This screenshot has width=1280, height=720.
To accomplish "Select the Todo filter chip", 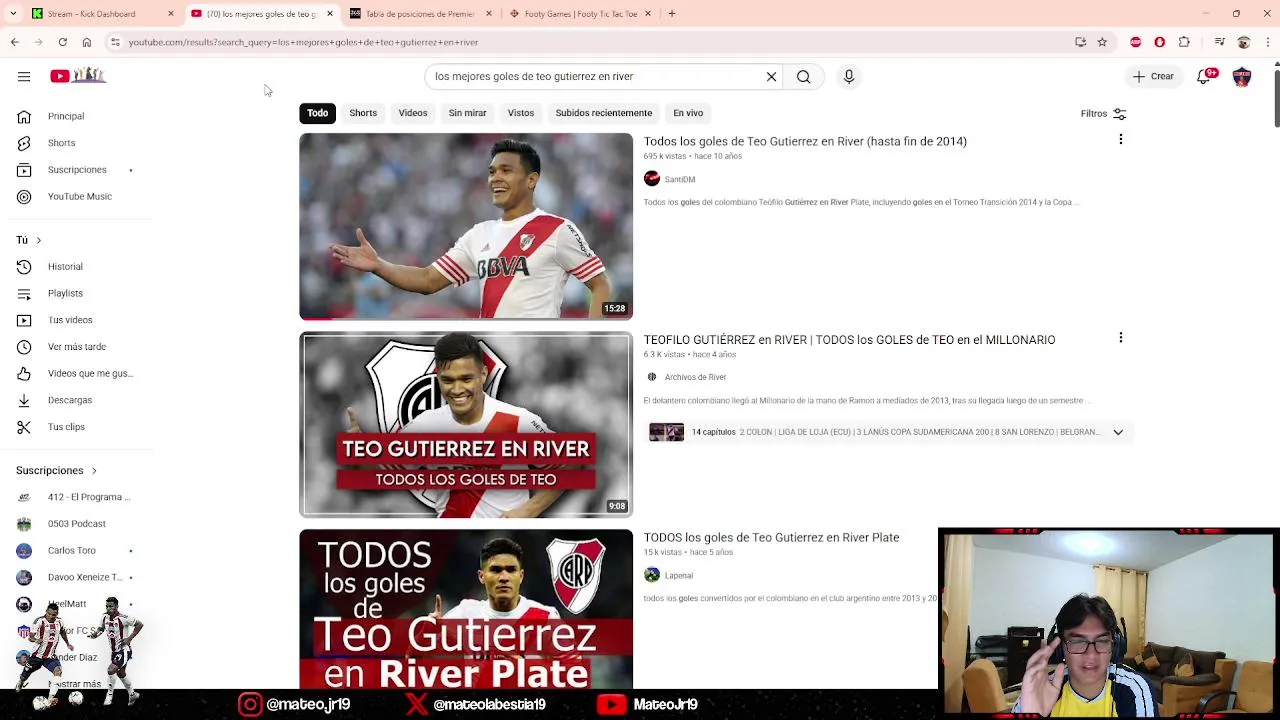I will [x=317, y=113].
